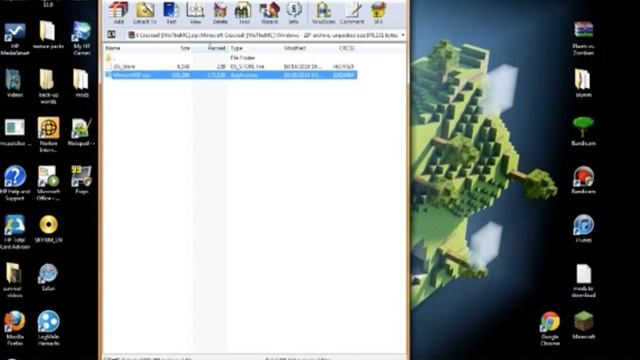
Task: Click the HP MediaSmart desktop icon
Action: pos(15,39)
